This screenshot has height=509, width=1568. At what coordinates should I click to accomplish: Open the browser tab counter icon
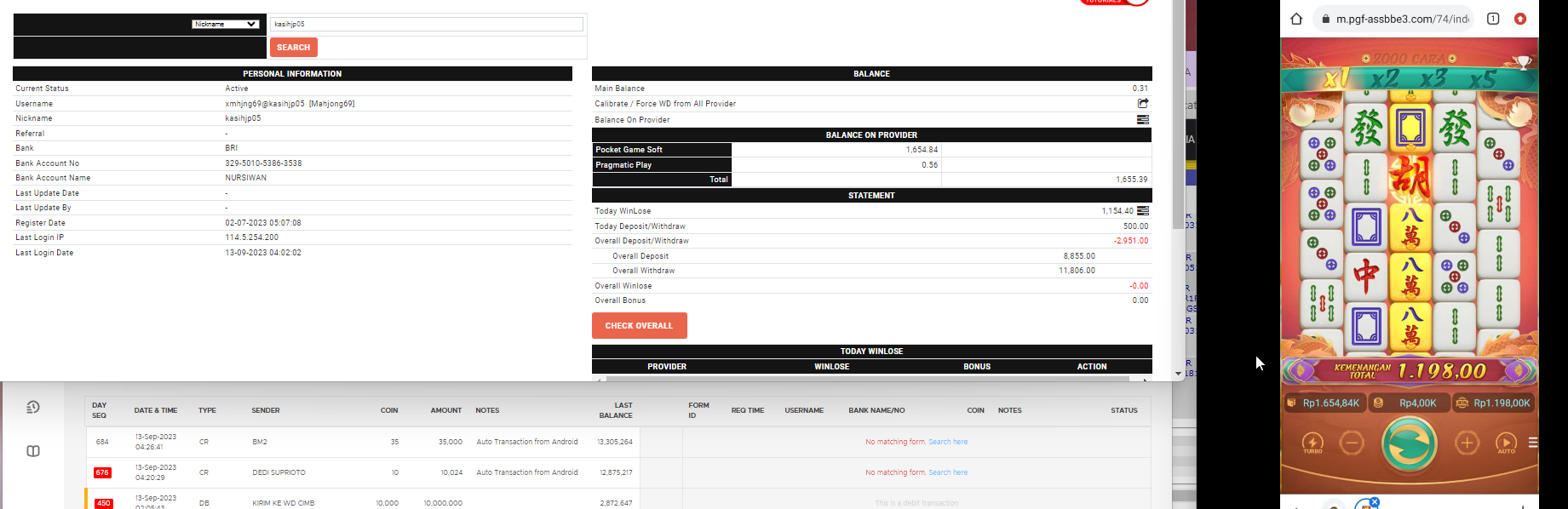pos(1493,19)
